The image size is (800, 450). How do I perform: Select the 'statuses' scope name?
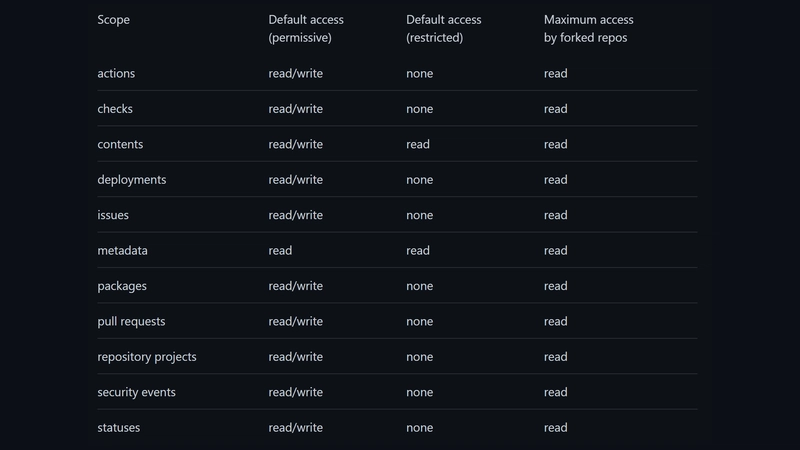pyautogui.click(x=119, y=428)
